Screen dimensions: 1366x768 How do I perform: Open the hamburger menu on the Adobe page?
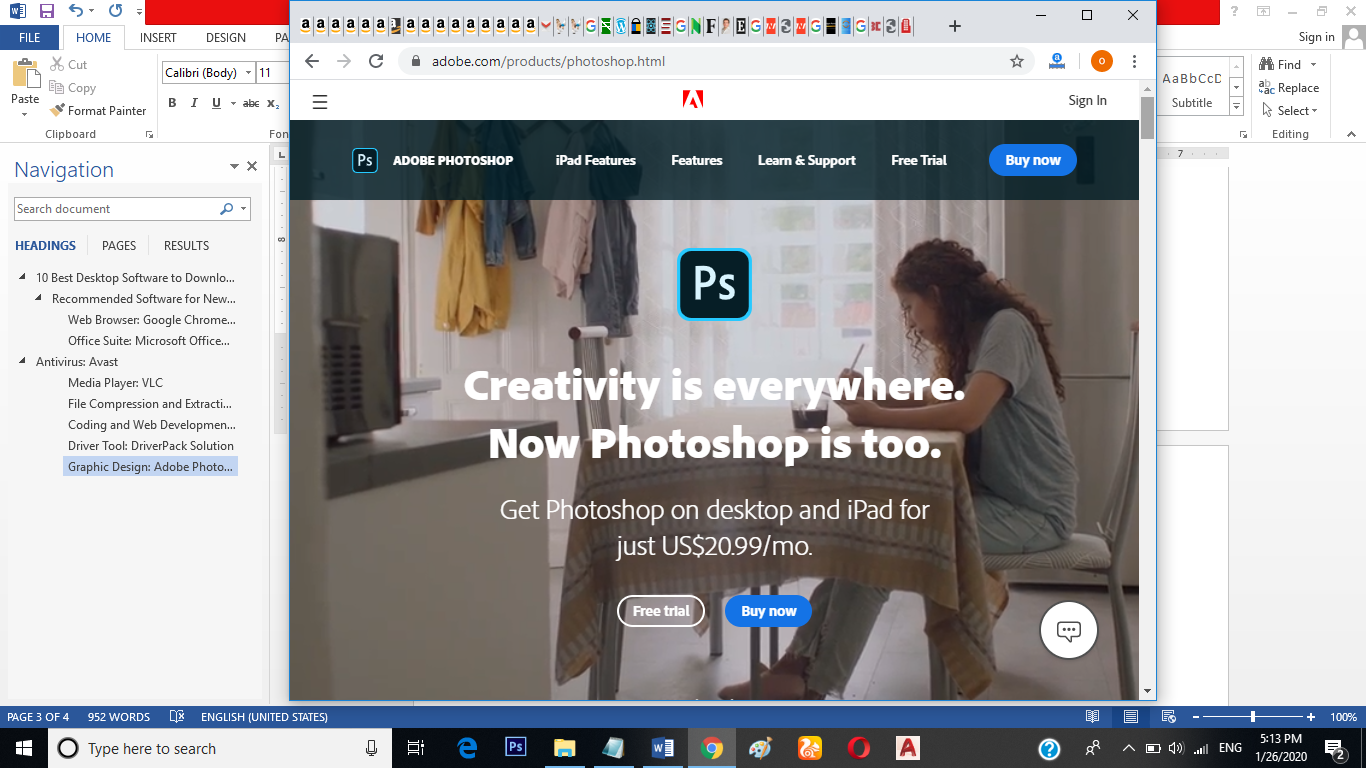(x=320, y=101)
